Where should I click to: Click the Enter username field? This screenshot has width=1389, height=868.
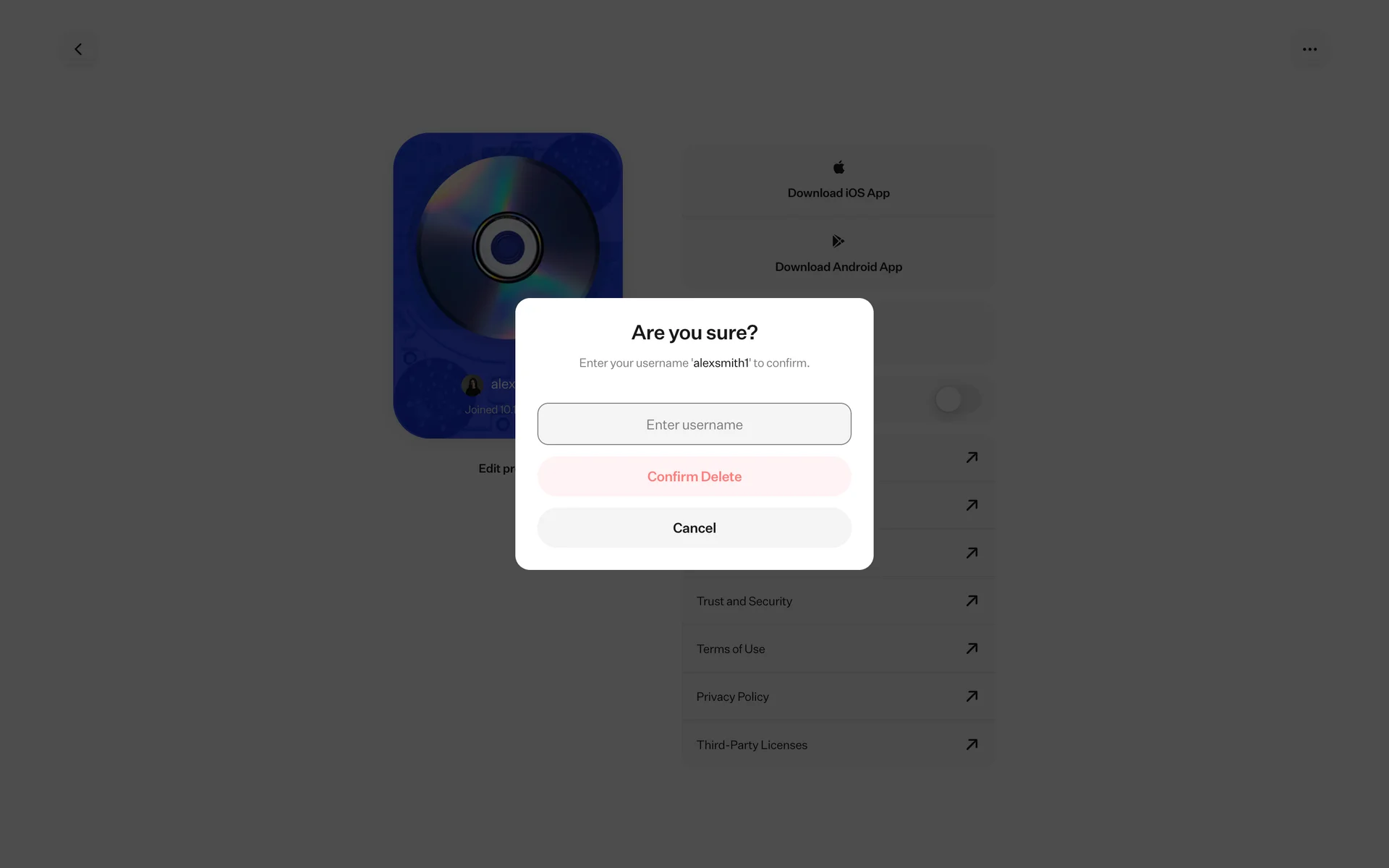694,424
